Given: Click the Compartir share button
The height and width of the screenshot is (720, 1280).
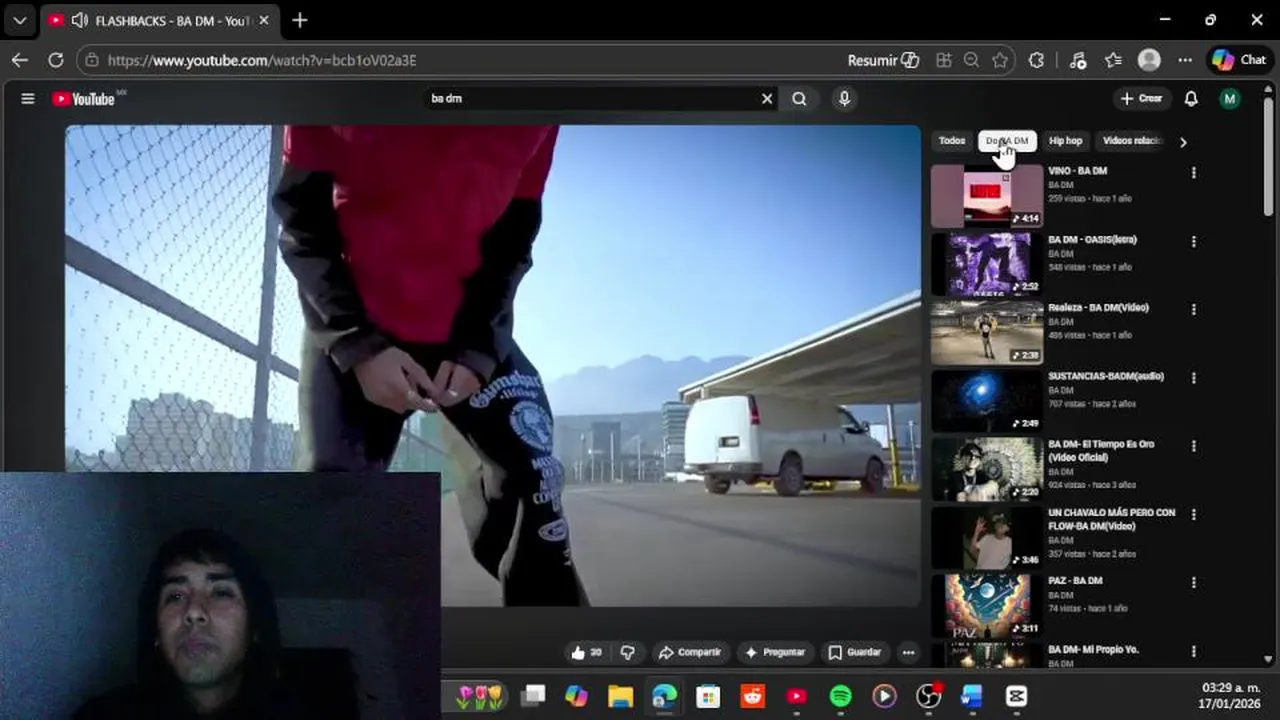Looking at the screenshot, I should pos(689,652).
